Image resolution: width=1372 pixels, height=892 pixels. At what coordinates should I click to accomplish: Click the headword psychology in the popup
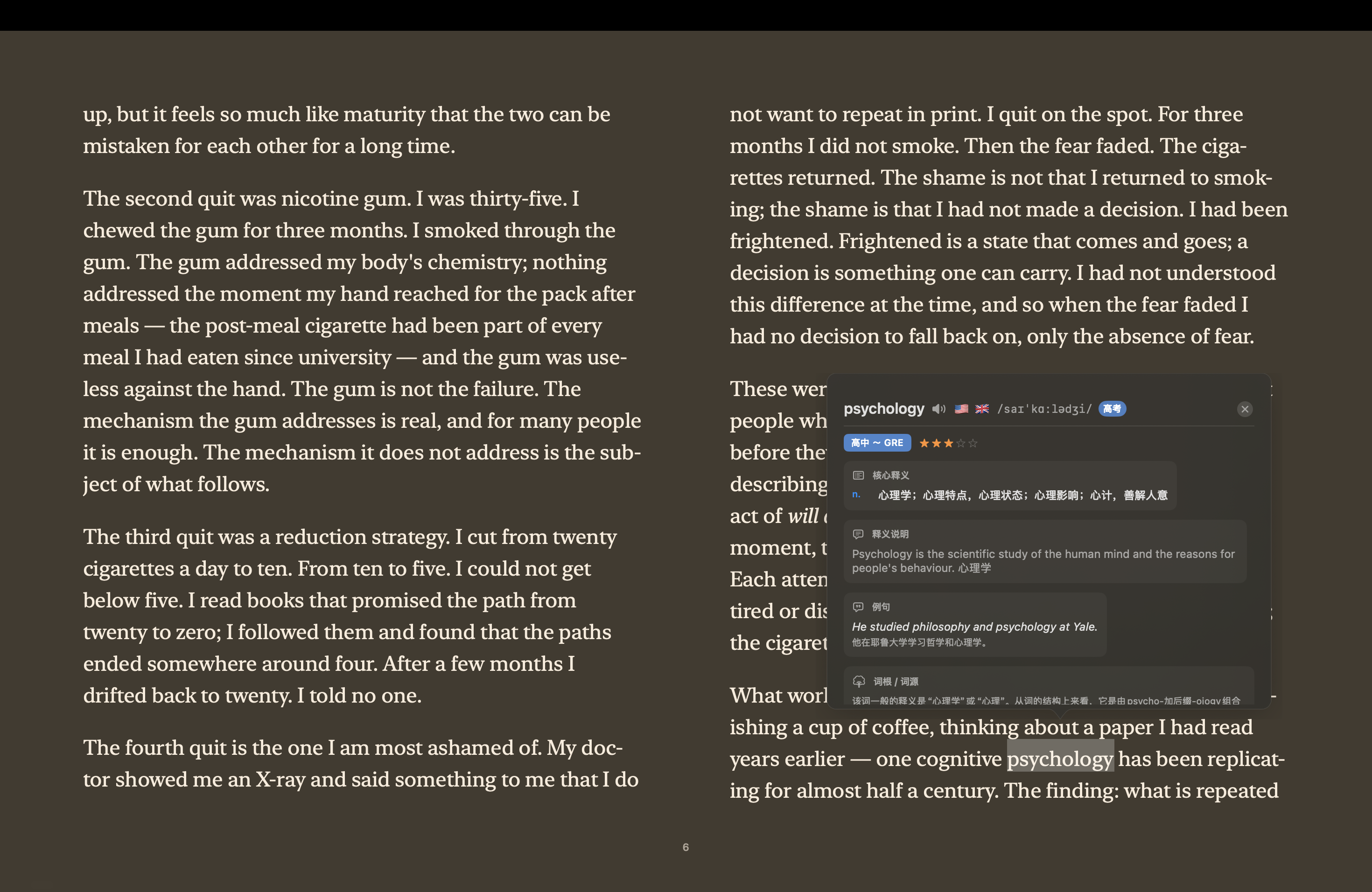point(884,409)
